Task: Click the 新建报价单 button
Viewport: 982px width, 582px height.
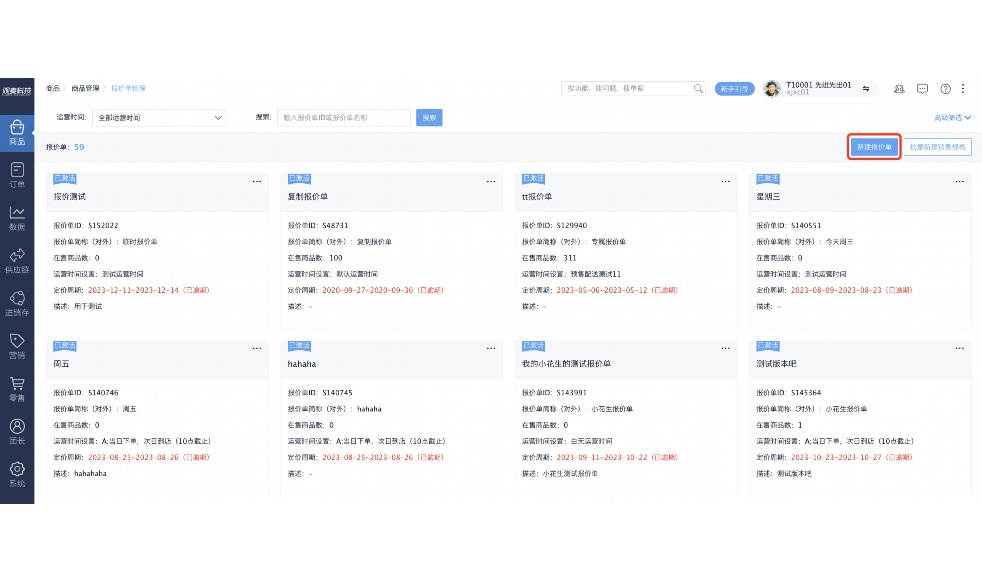Action: (873, 146)
